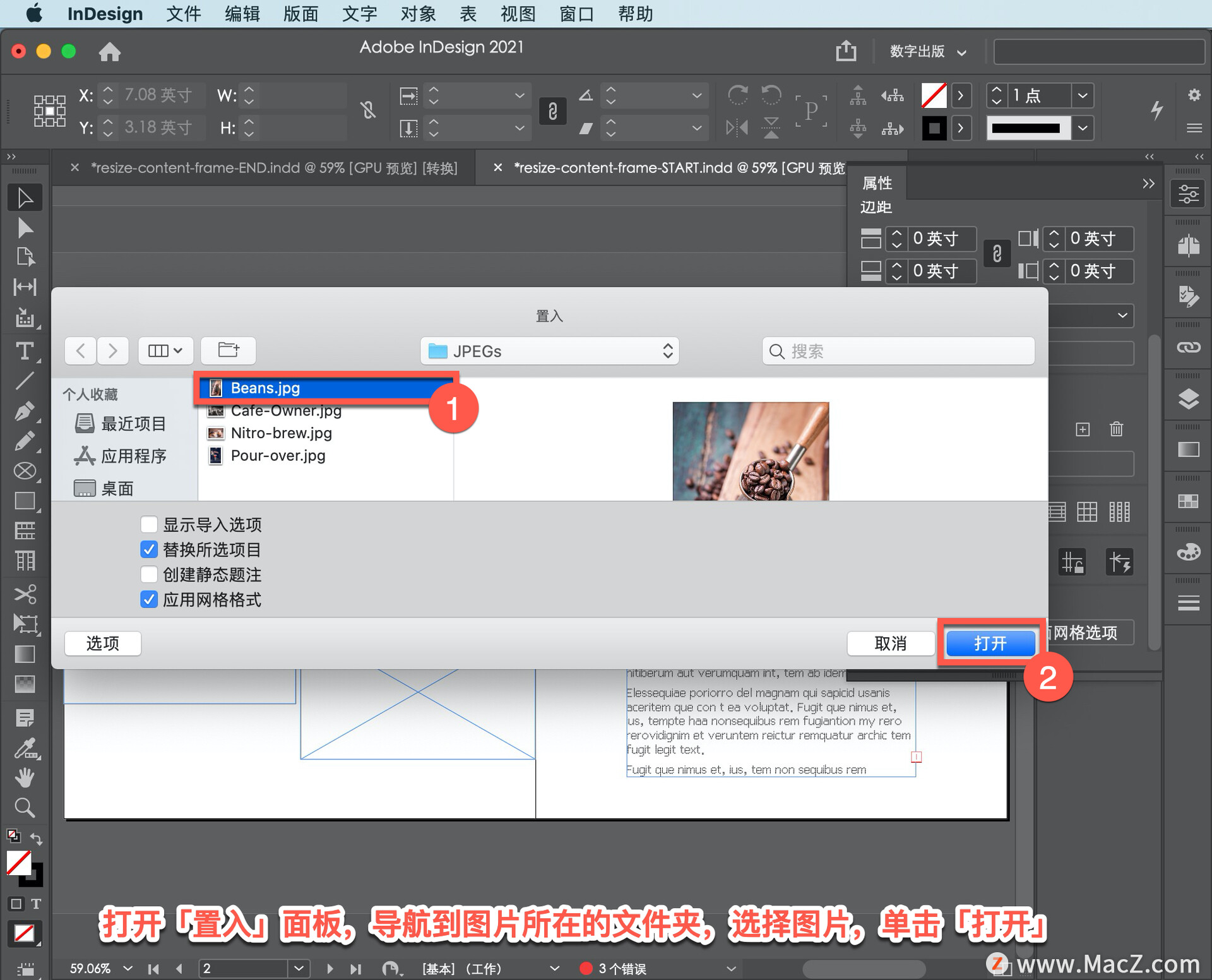The image size is (1212, 980).
Task: Enable Create Static Captions checkbox
Action: pos(149,575)
